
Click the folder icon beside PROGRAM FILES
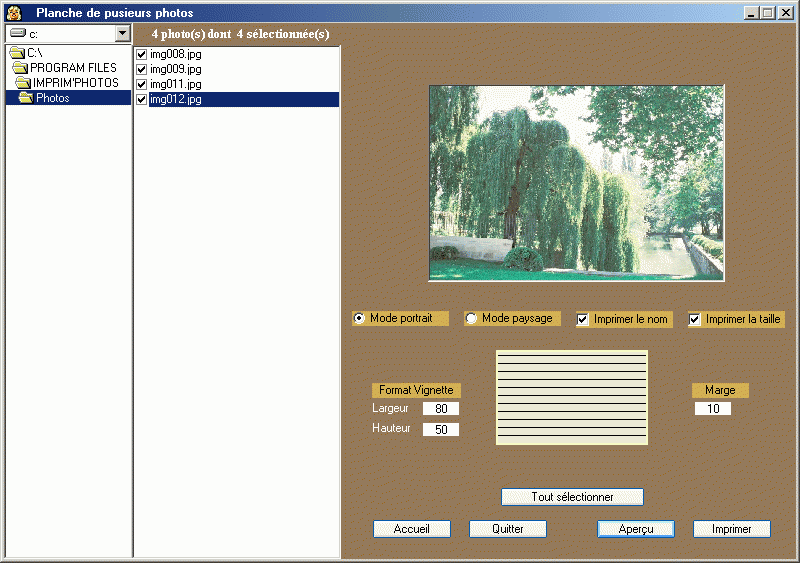pyautogui.click(x=20, y=67)
